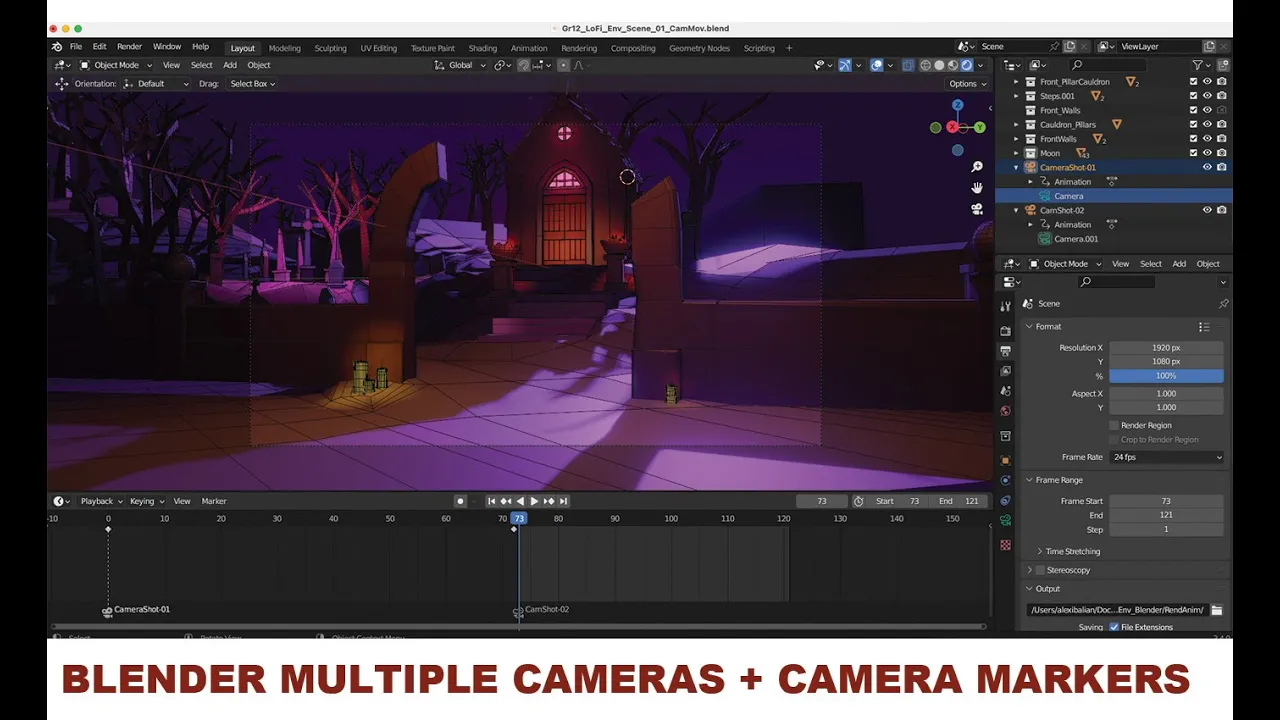This screenshot has width=1280, height=720.
Task: Open the Tool properties tab icon
Action: point(1005,306)
